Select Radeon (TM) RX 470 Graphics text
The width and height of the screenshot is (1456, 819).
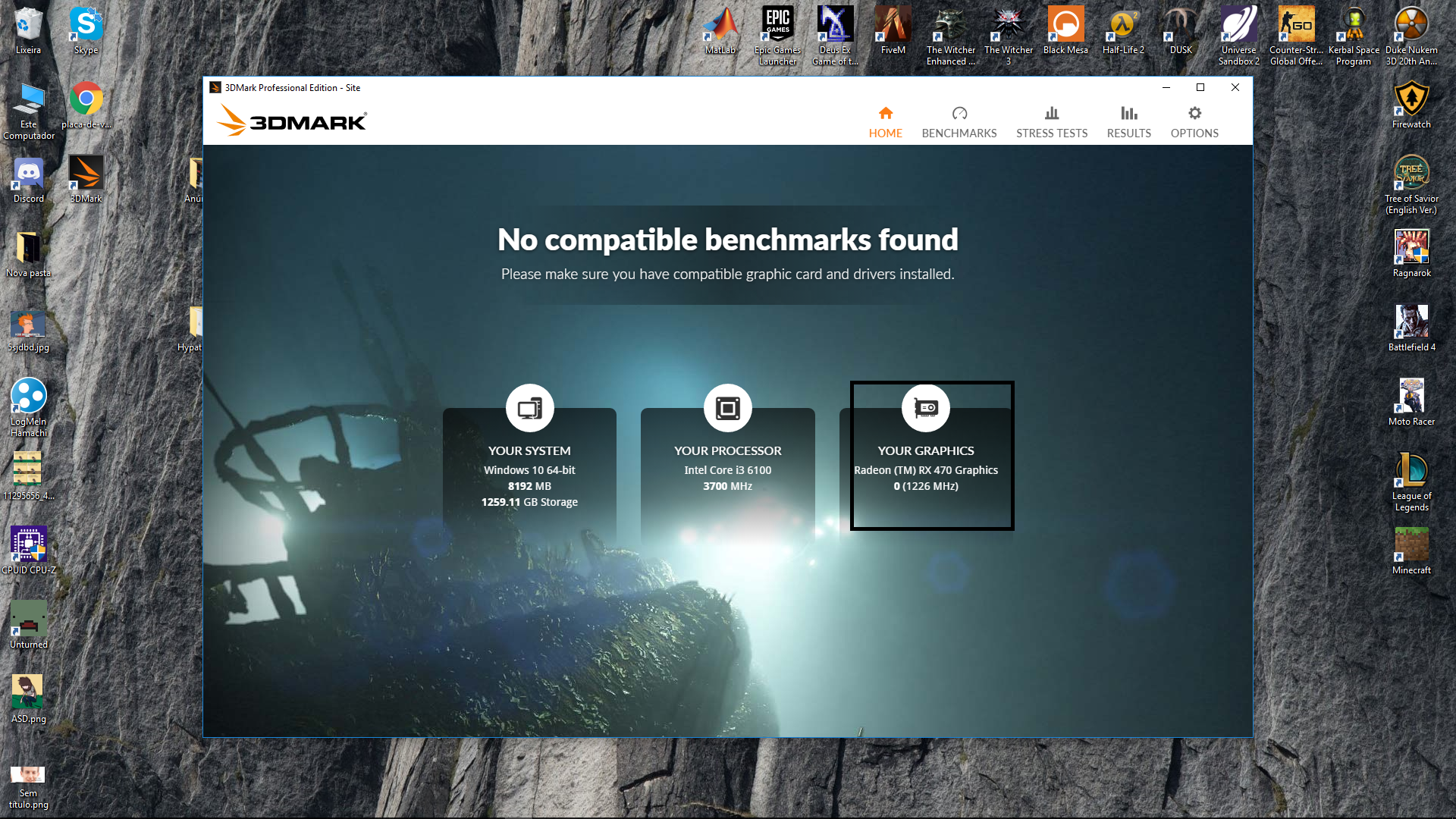pyautogui.click(x=925, y=470)
